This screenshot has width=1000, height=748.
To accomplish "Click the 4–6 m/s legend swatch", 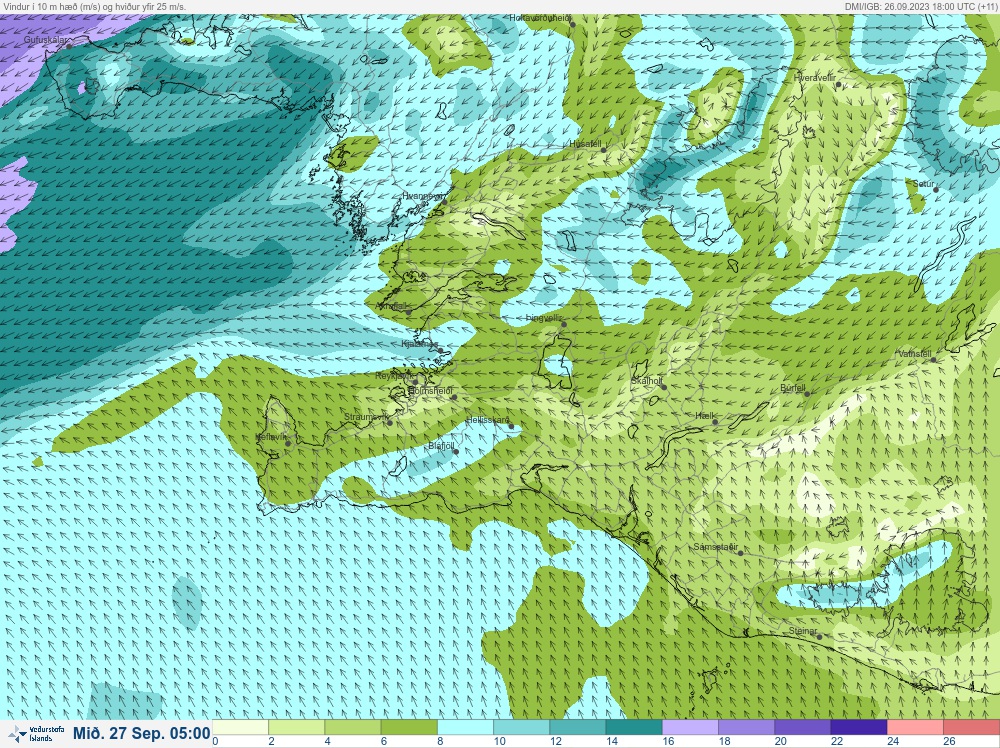I will pyautogui.click(x=353, y=728).
